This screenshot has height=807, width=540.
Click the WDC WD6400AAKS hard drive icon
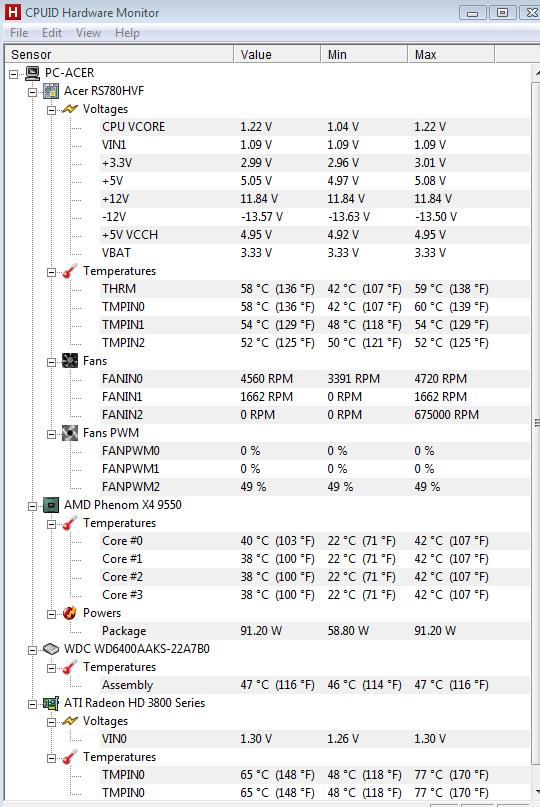coord(51,649)
